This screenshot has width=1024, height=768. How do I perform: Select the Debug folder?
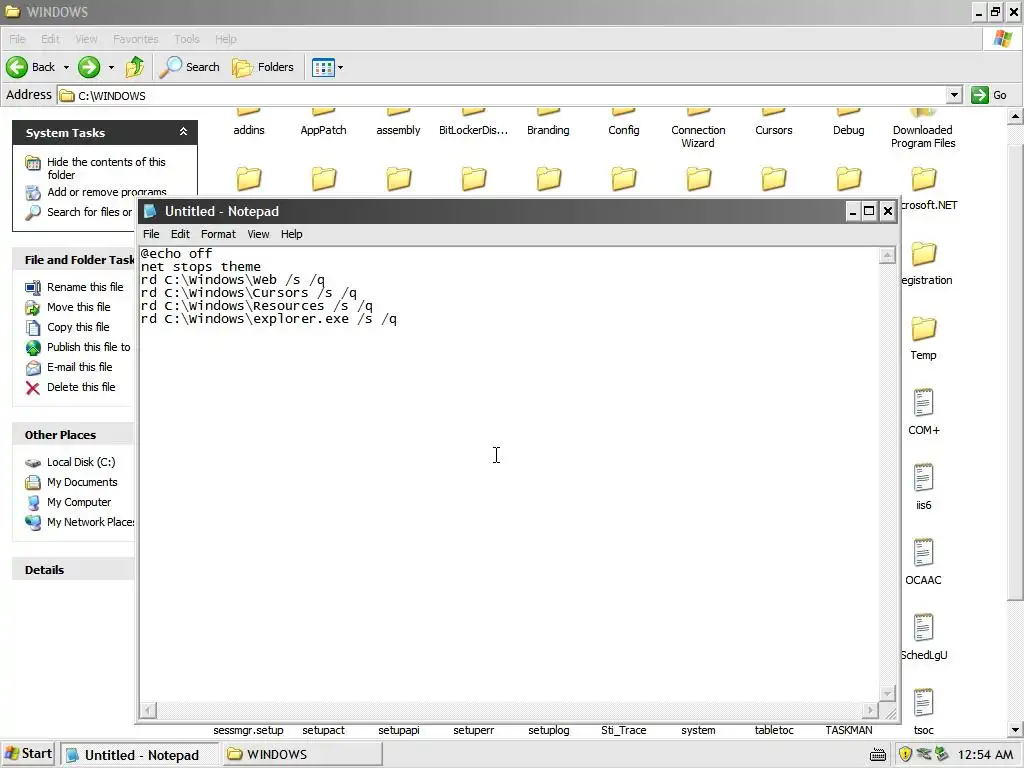click(848, 123)
